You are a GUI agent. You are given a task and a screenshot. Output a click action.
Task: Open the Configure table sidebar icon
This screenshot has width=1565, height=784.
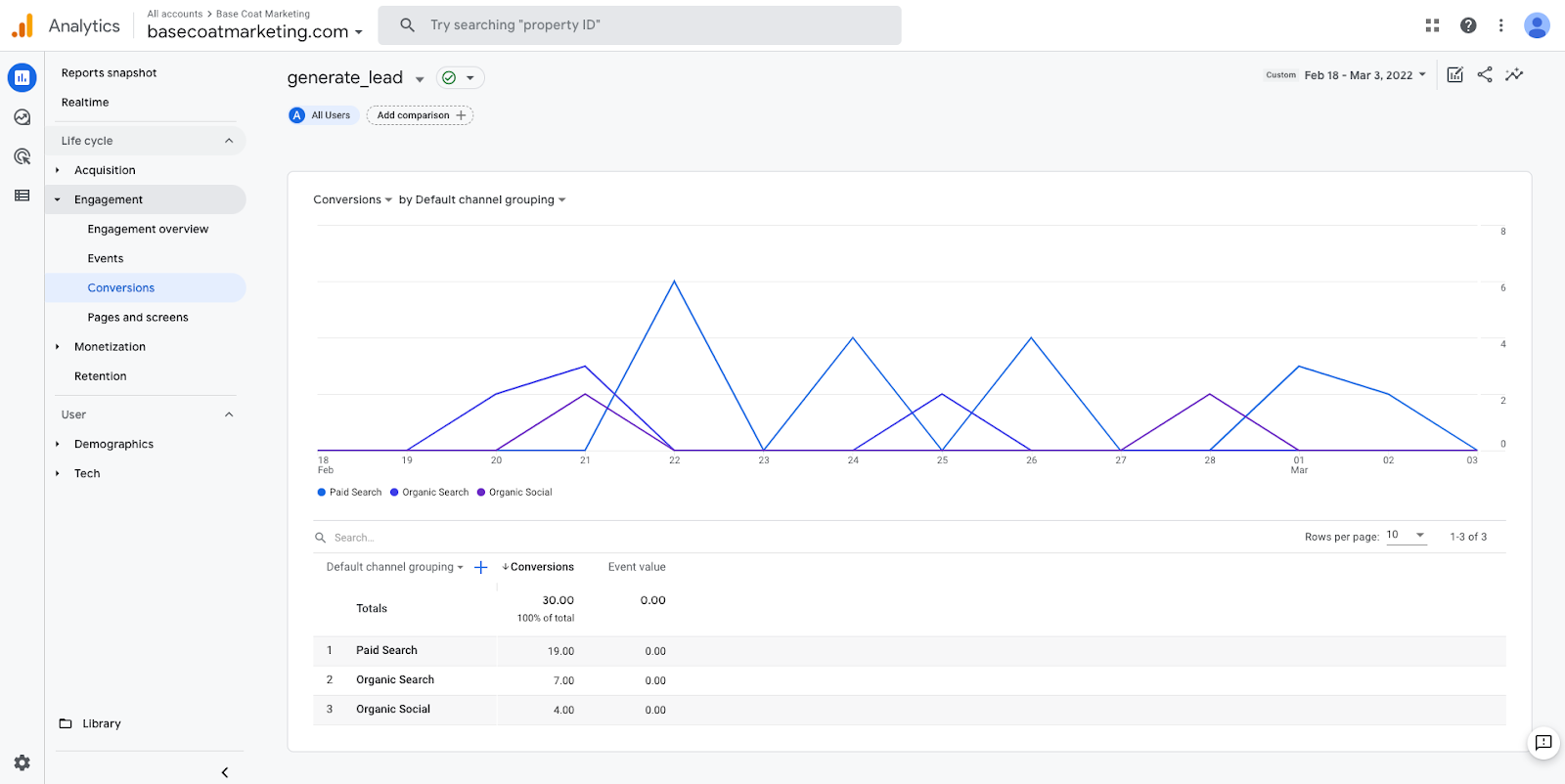tap(22, 196)
